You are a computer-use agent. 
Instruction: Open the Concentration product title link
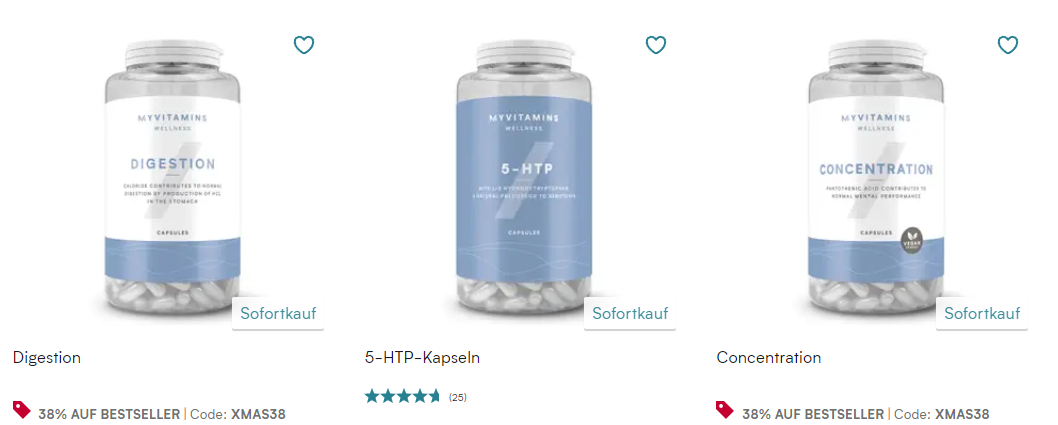pos(769,358)
